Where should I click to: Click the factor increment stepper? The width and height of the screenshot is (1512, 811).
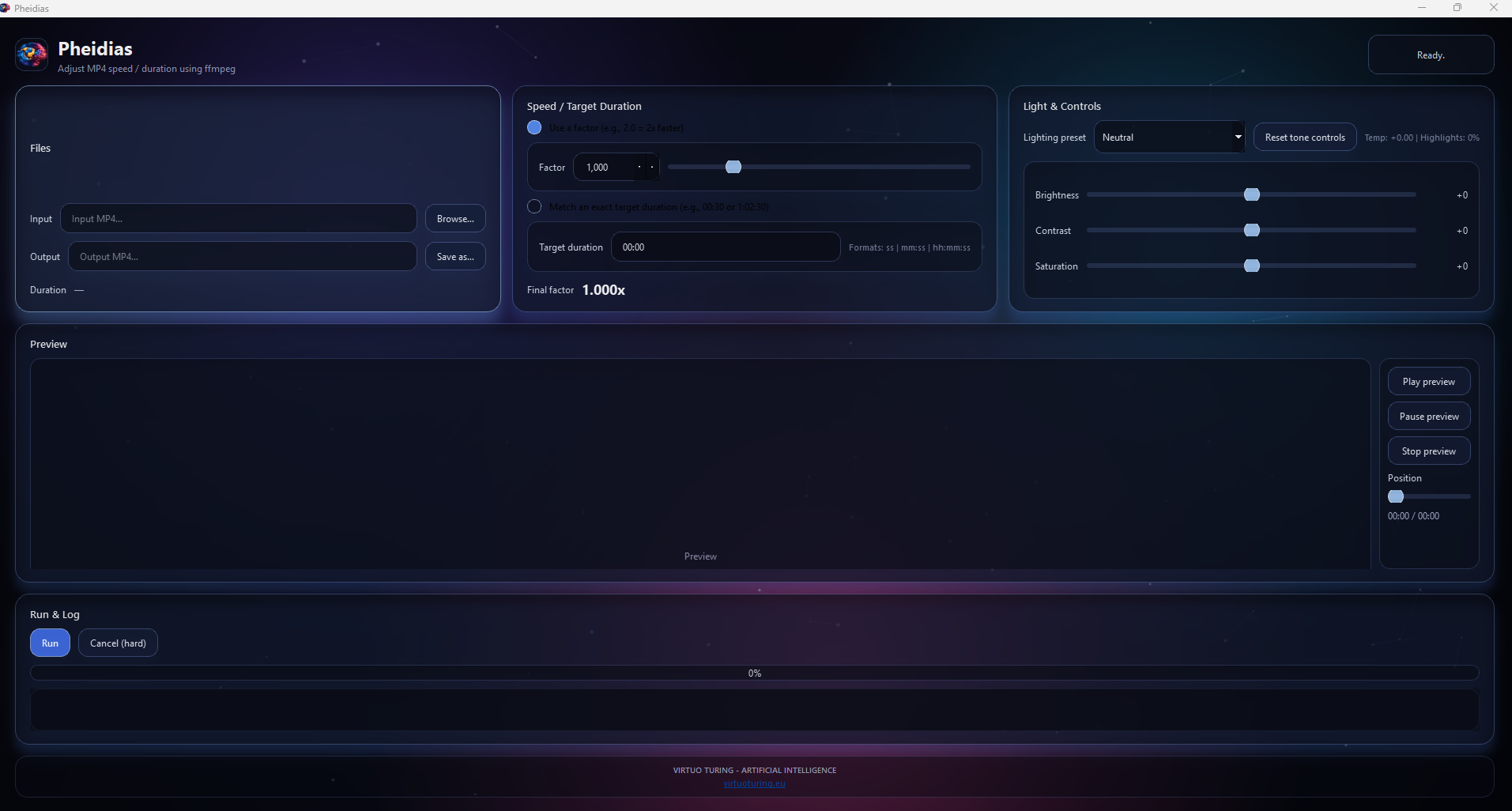pyautogui.click(x=652, y=167)
